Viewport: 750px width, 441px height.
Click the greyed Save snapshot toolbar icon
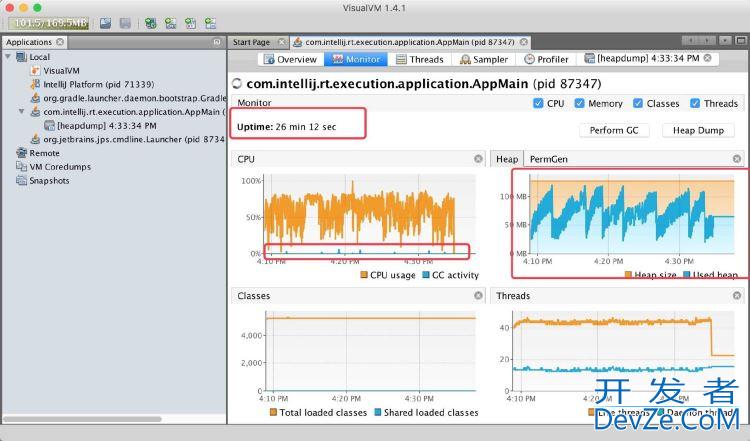click(125, 23)
